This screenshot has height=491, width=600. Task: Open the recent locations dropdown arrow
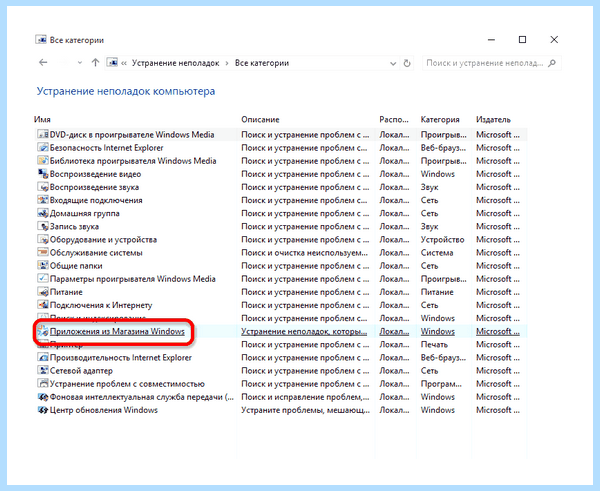pyautogui.click(x=80, y=63)
